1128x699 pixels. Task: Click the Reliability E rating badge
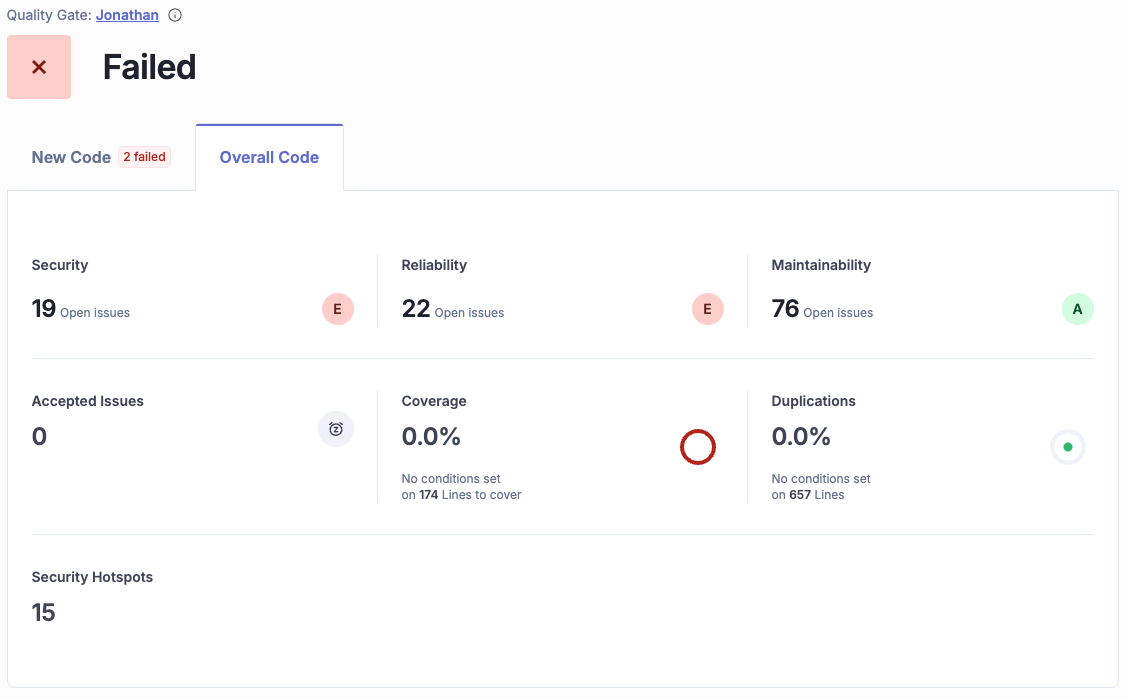[x=707, y=309]
